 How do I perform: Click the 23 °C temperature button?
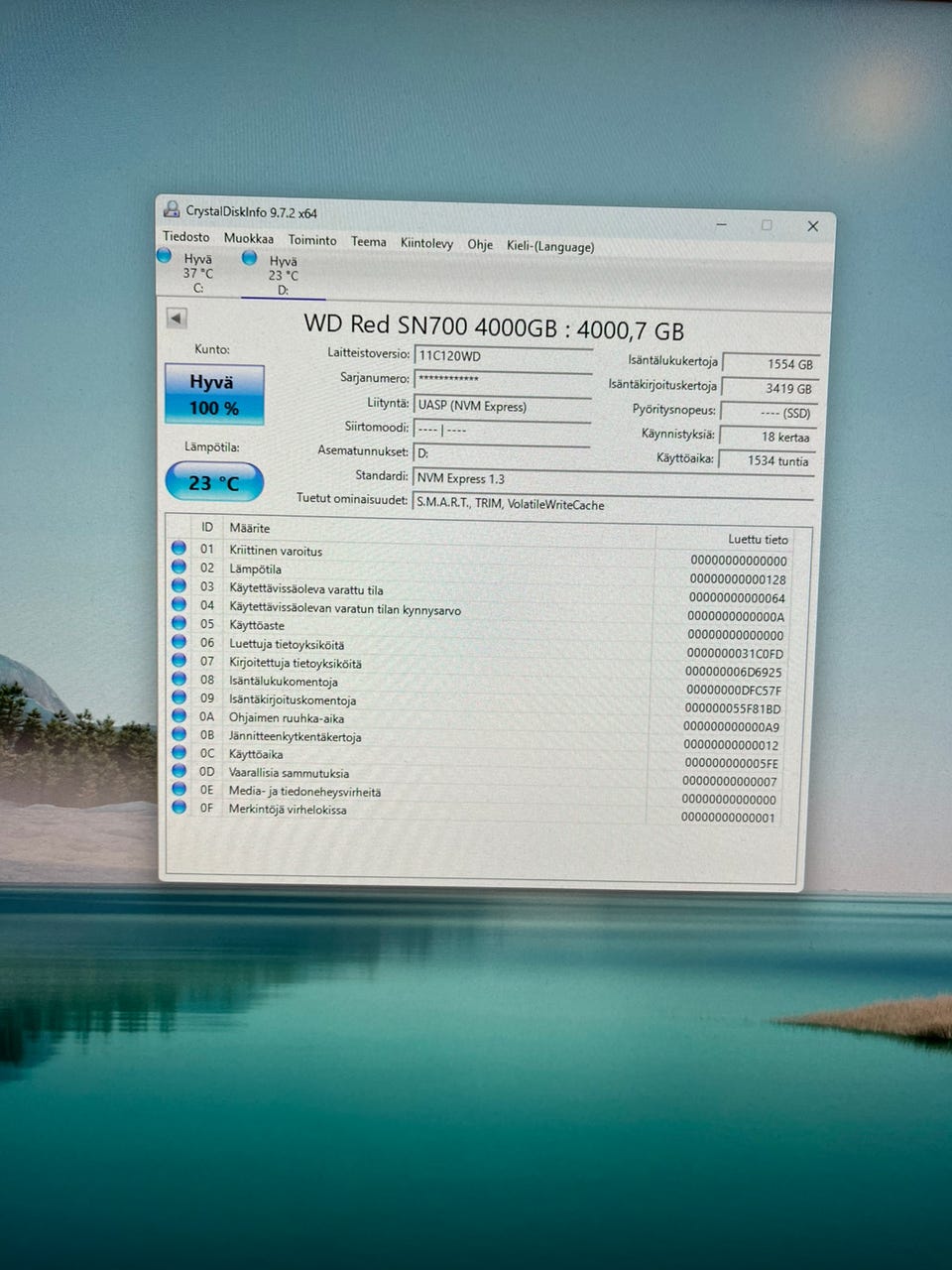point(214,482)
